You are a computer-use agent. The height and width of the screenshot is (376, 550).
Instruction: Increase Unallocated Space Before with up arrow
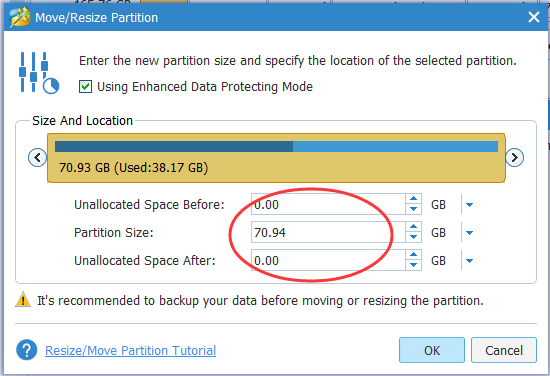pyautogui.click(x=413, y=199)
